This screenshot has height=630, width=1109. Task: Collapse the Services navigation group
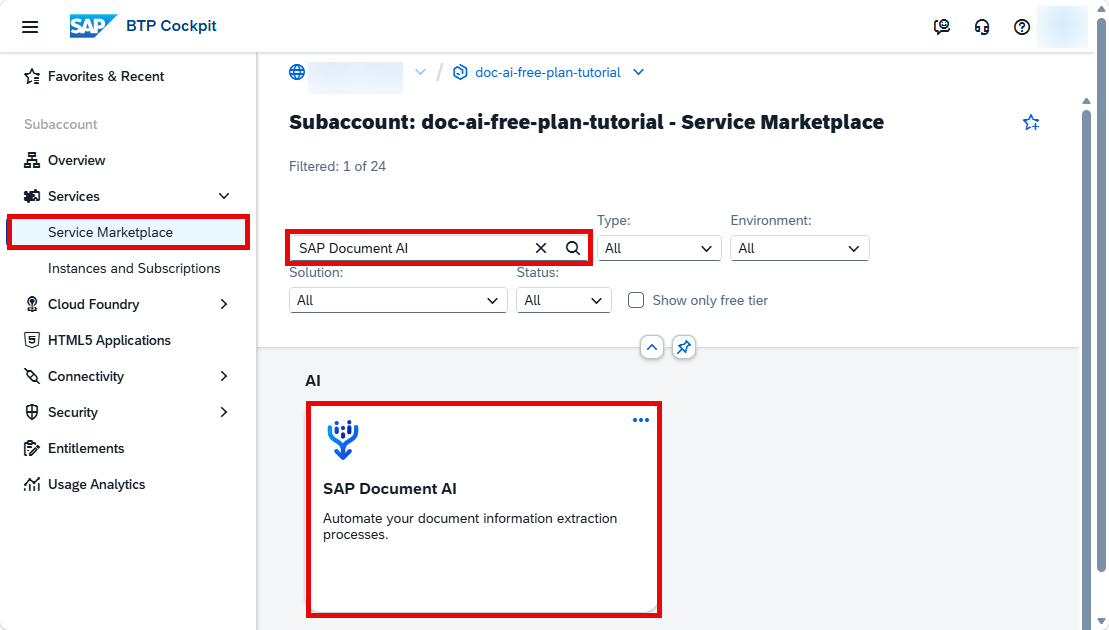224,197
